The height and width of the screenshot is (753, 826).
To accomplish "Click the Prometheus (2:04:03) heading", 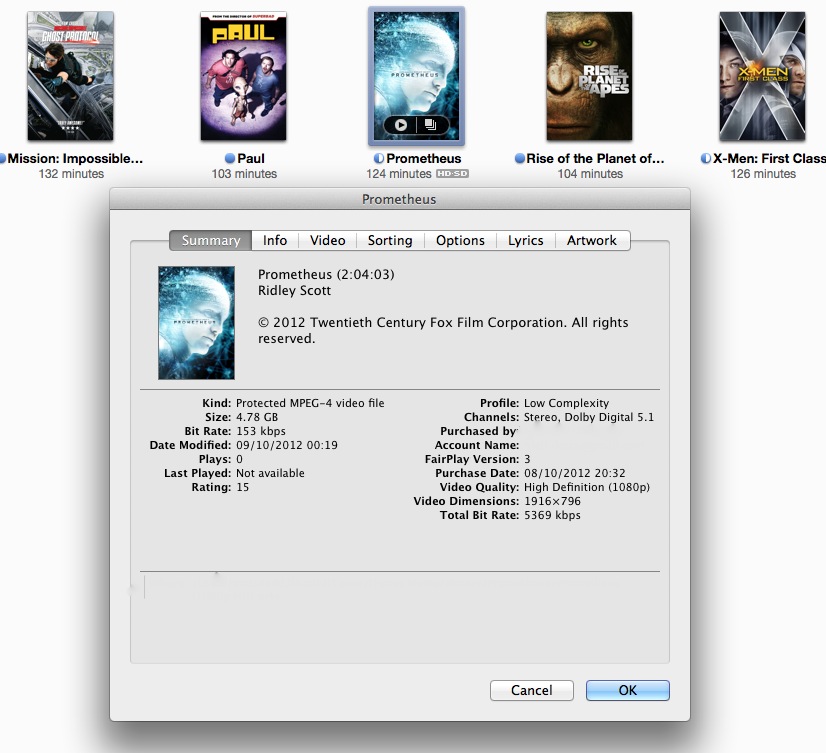I will pyautogui.click(x=326, y=274).
